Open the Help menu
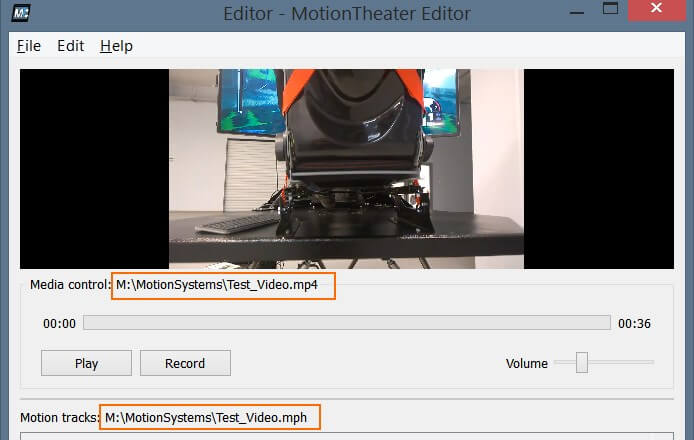 [x=116, y=46]
